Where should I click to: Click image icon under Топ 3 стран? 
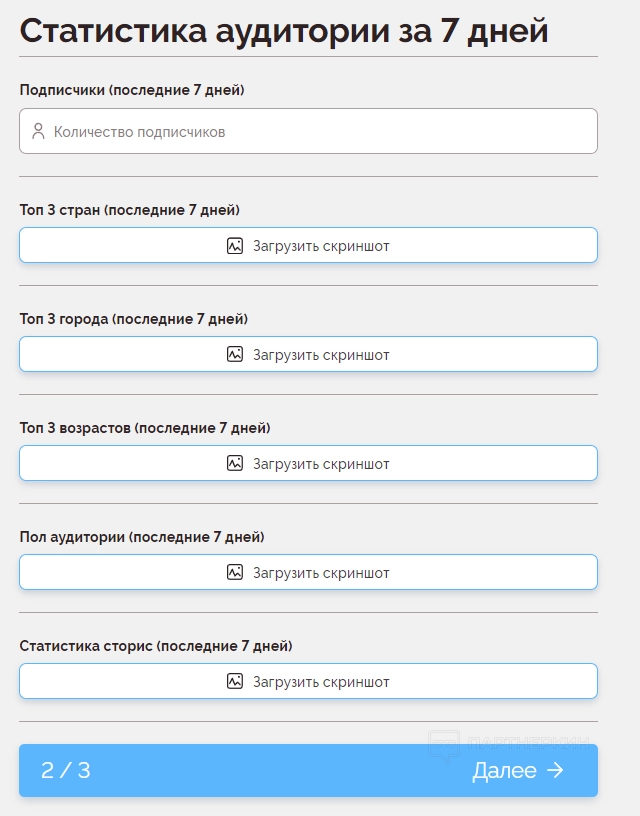pyautogui.click(x=235, y=246)
